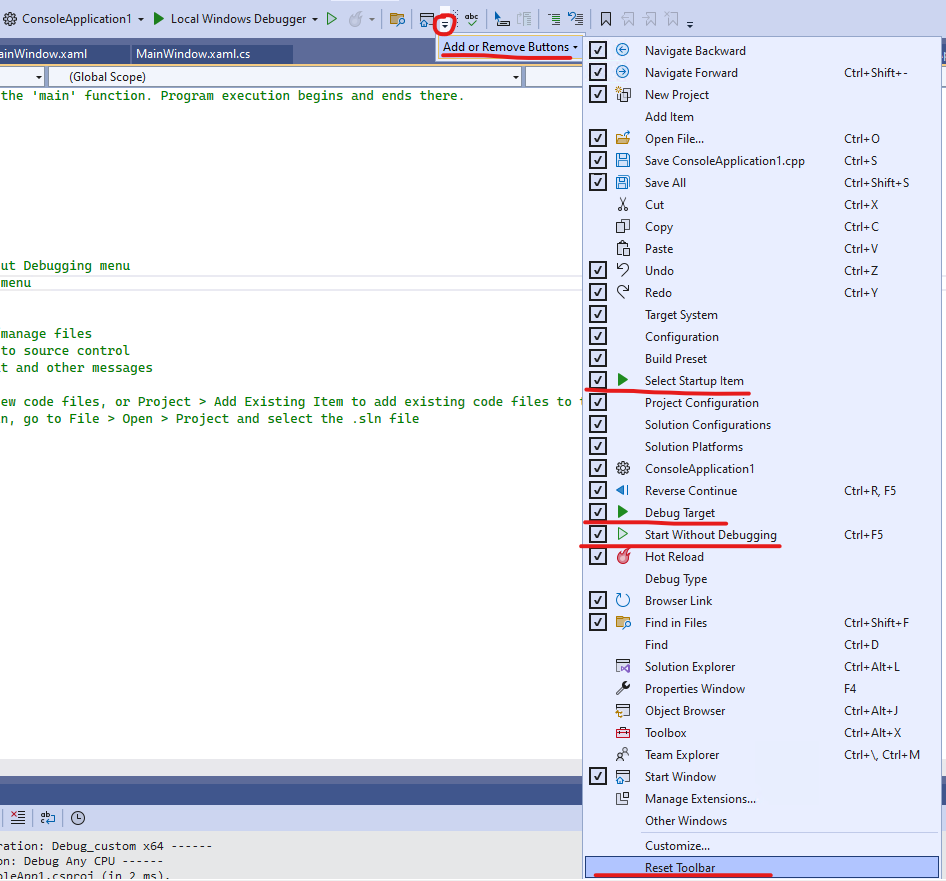This screenshot has height=881, width=946.
Task: Click the Team Explorer icon in menu
Action: (623, 754)
